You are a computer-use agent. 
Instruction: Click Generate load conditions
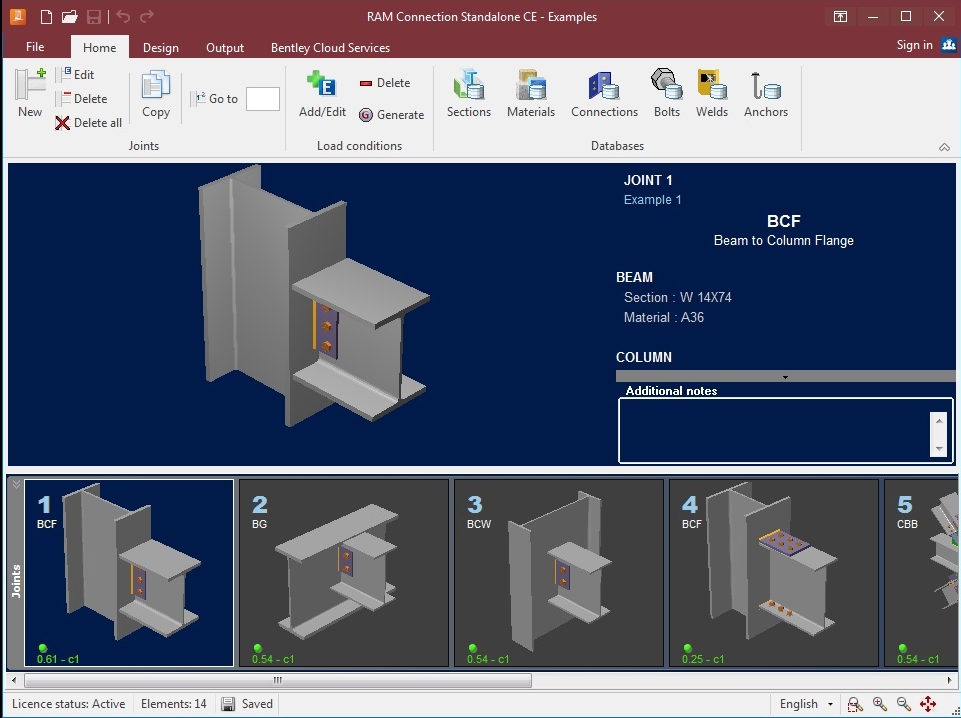pos(391,115)
